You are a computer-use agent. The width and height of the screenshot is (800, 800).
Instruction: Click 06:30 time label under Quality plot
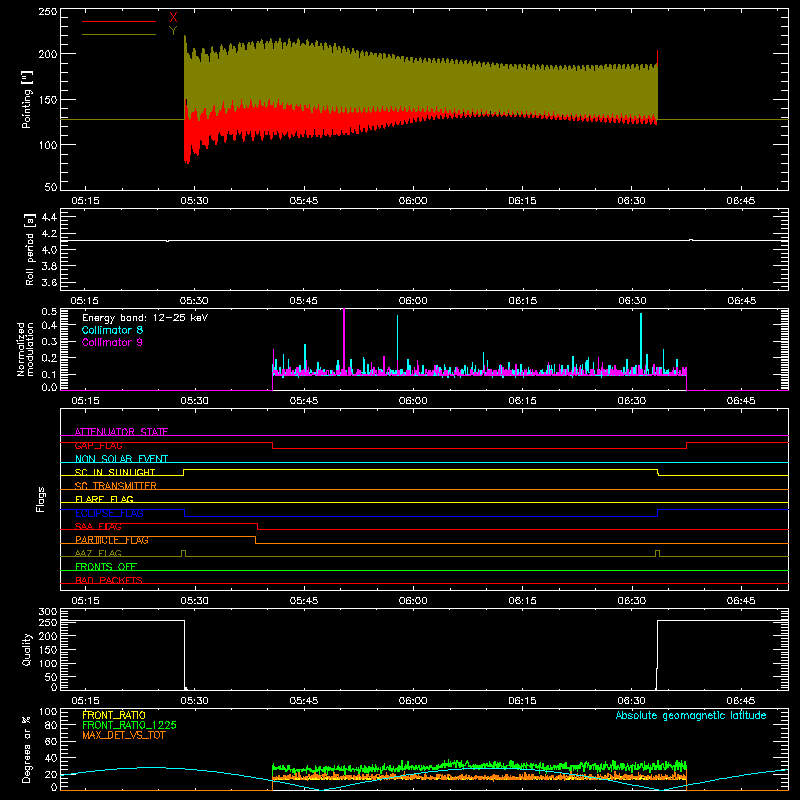(632, 701)
